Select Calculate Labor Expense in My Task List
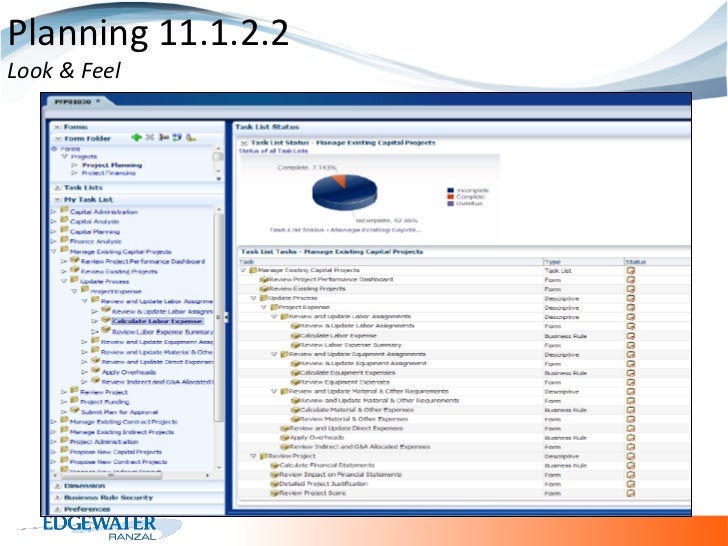The height and width of the screenshot is (546, 728). click(x=157, y=321)
